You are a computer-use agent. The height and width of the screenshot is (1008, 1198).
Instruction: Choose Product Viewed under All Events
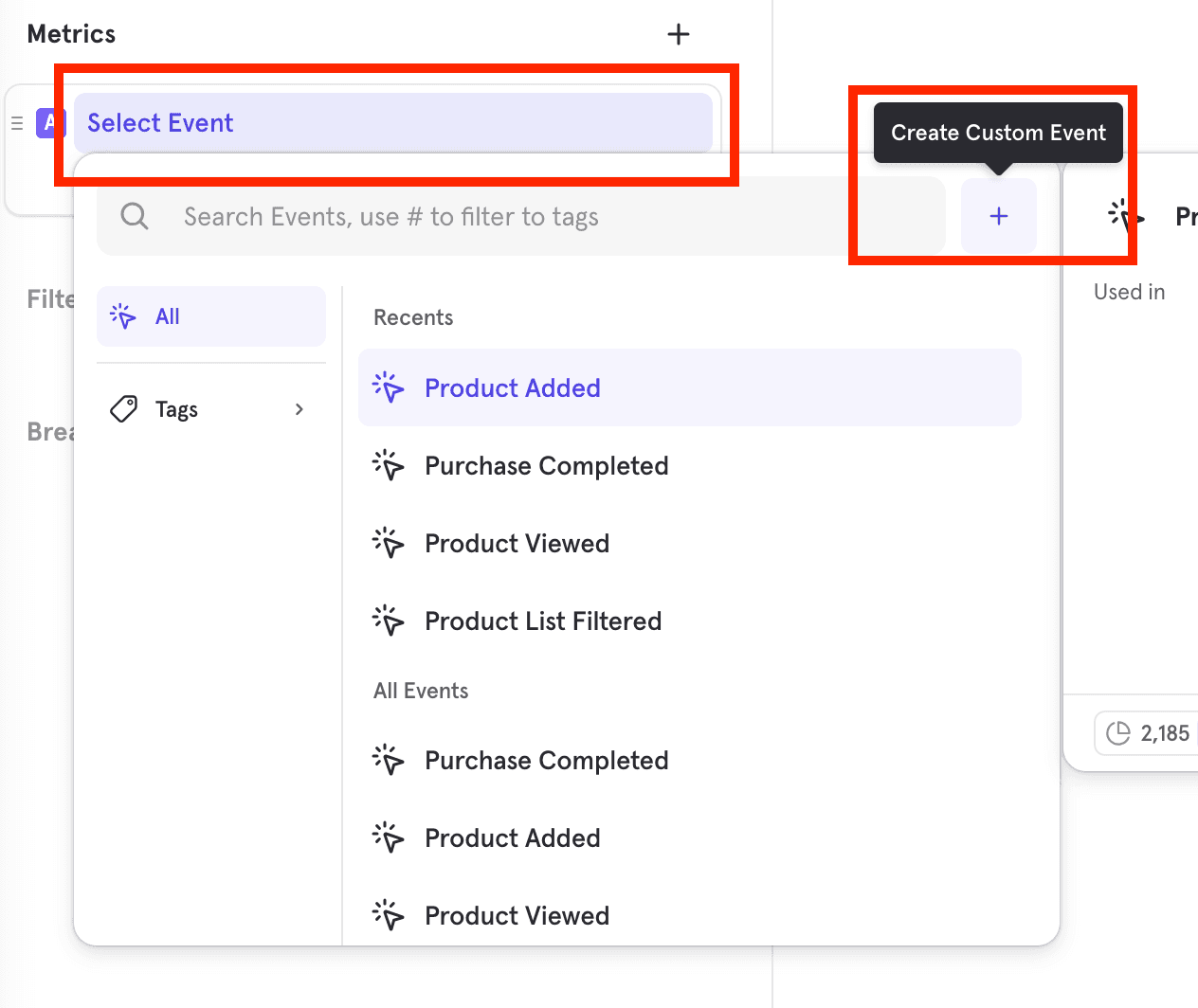pyautogui.click(x=517, y=916)
